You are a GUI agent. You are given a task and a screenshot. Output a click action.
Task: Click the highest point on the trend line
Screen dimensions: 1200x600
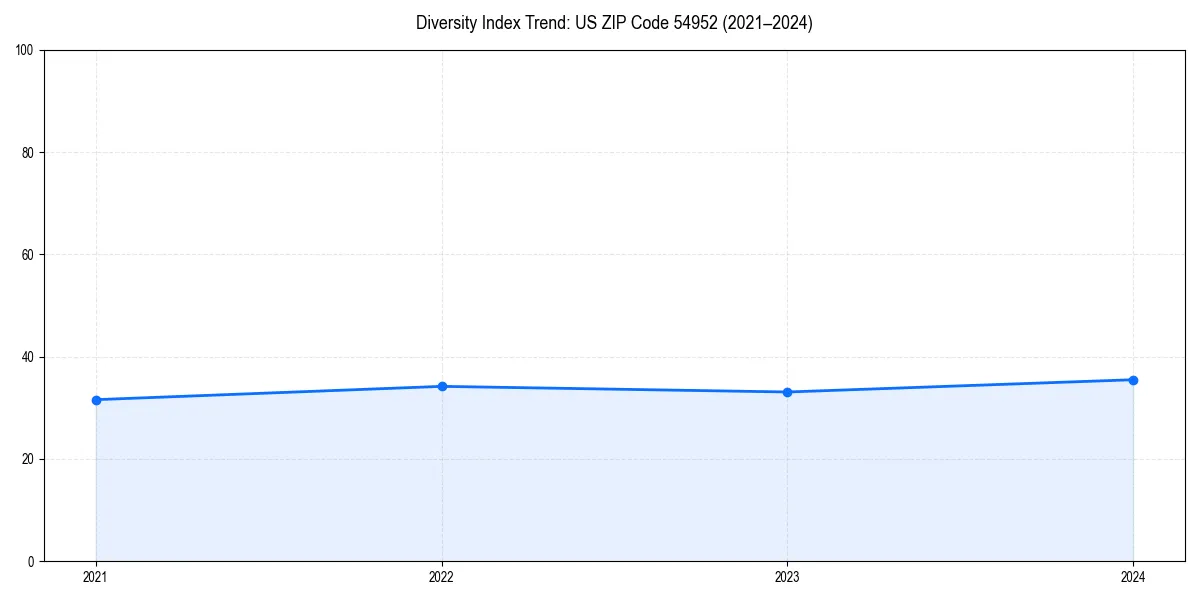coord(1133,380)
